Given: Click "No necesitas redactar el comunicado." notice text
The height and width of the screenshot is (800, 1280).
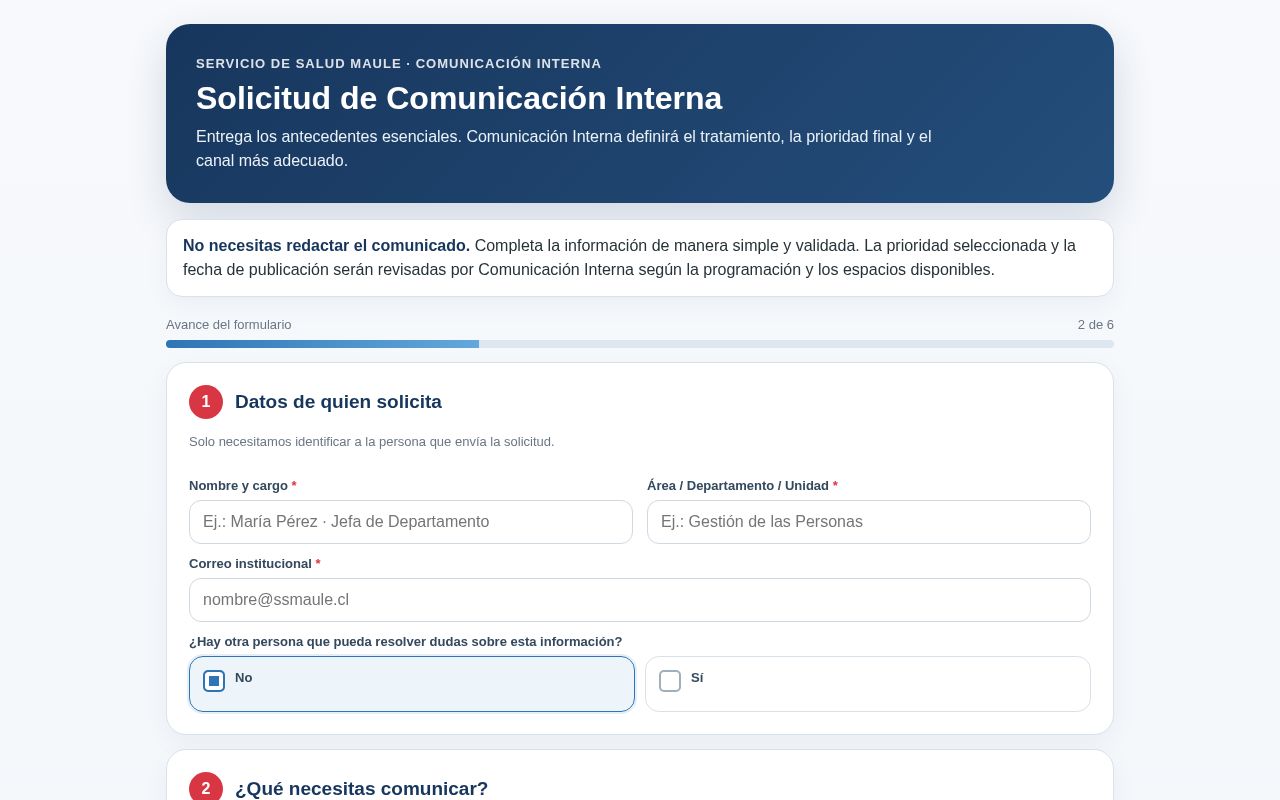Looking at the screenshot, I should click(326, 246).
